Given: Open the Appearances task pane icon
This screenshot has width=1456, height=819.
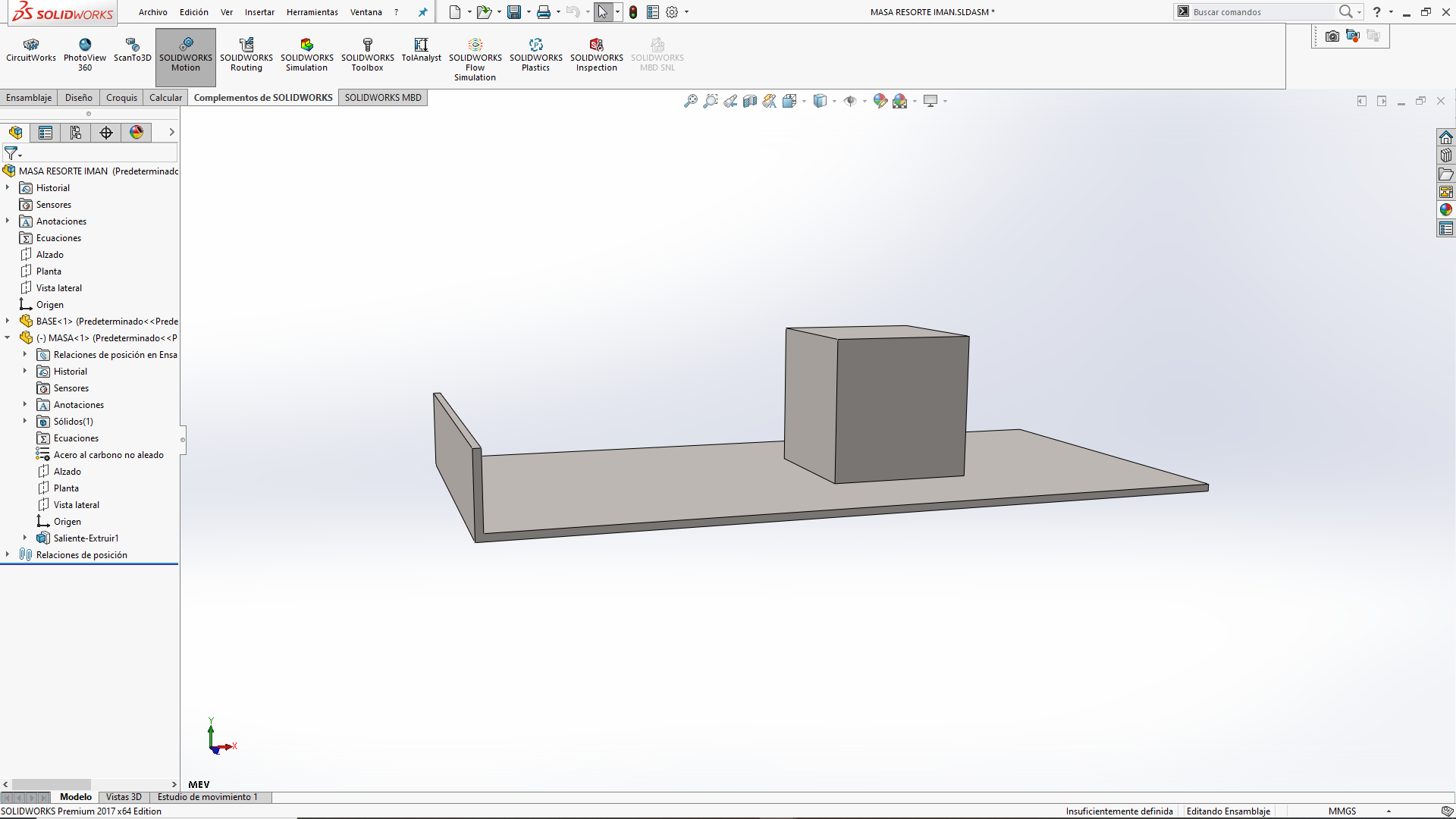Looking at the screenshot, I should coord(1446,210).
